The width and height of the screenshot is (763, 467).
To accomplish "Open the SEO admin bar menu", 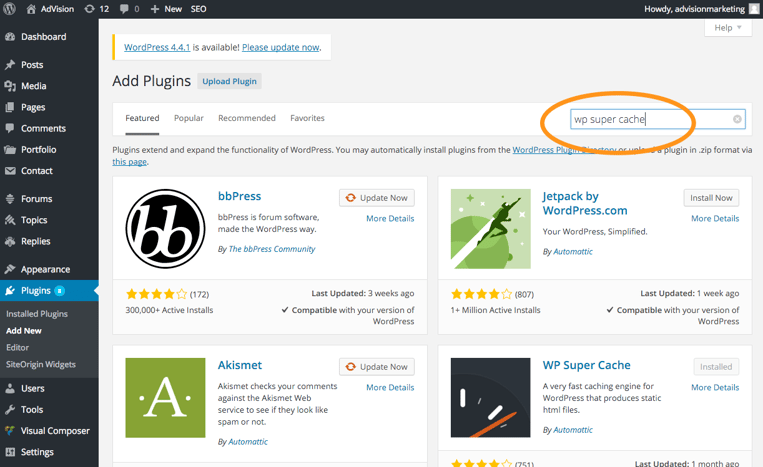I will click(199, 9).
